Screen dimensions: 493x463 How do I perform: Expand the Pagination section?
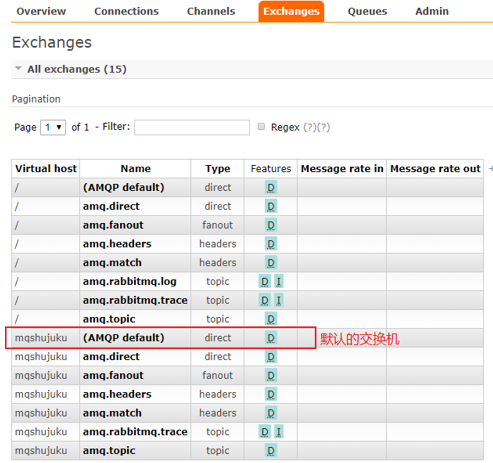click(36, 99)
